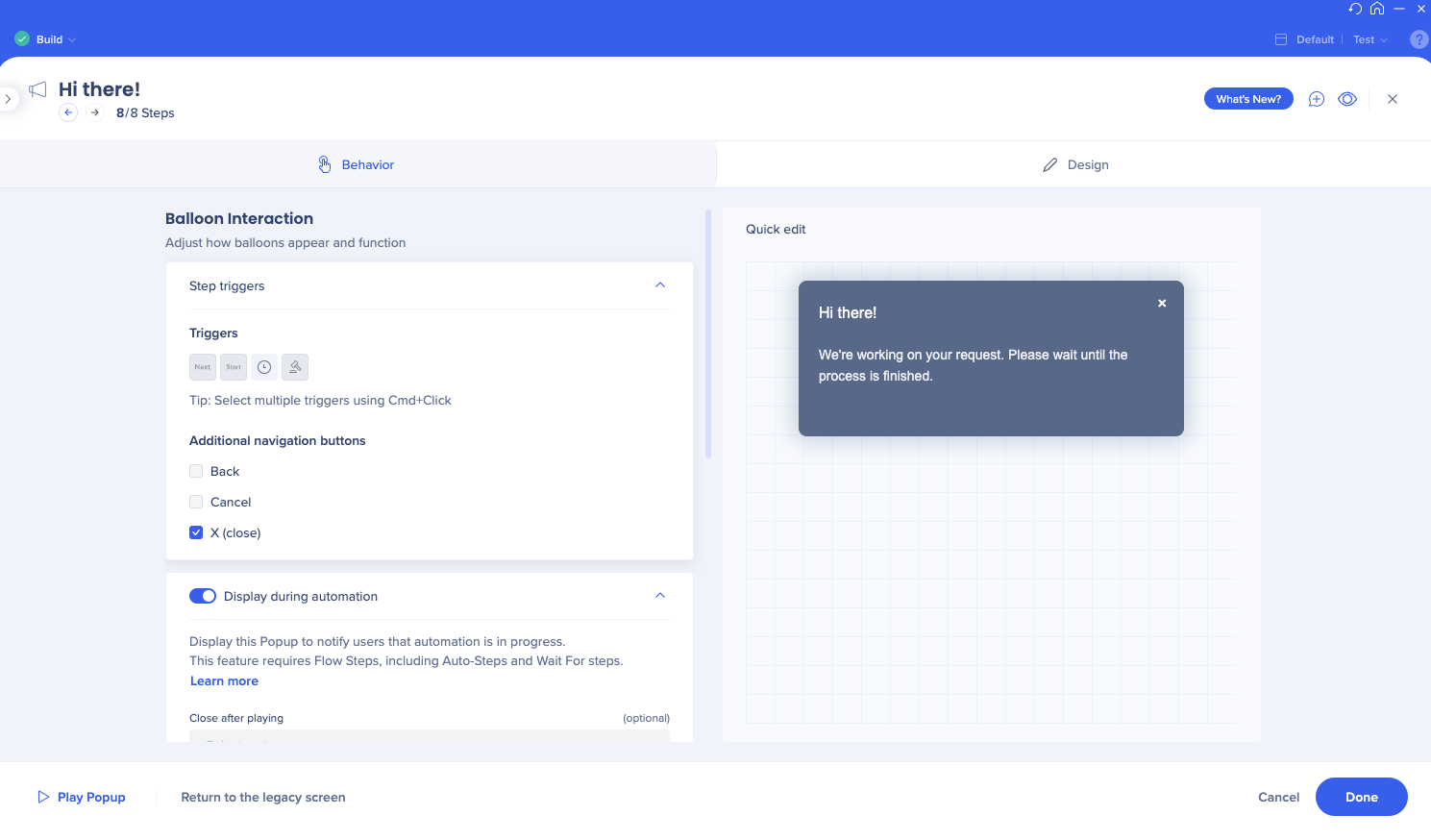Open the Test environment dropdown
Image resolution: width=1431 pixels, height=840 pixels.
point(1370,39)
